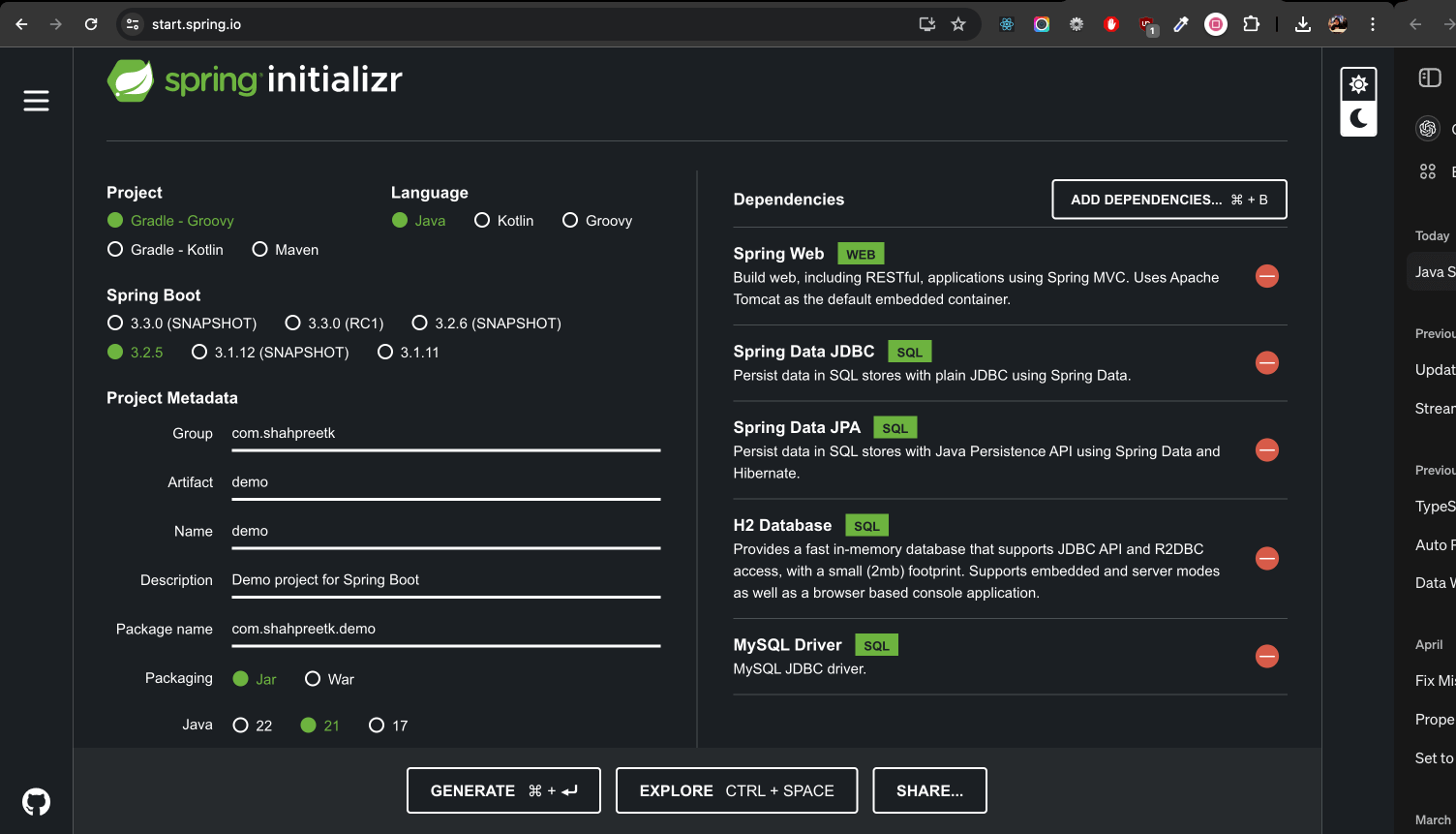Open the GitHub link icon
This screenshot has width=1456, height=834.
pyautogui.click(x=36, y=802)
